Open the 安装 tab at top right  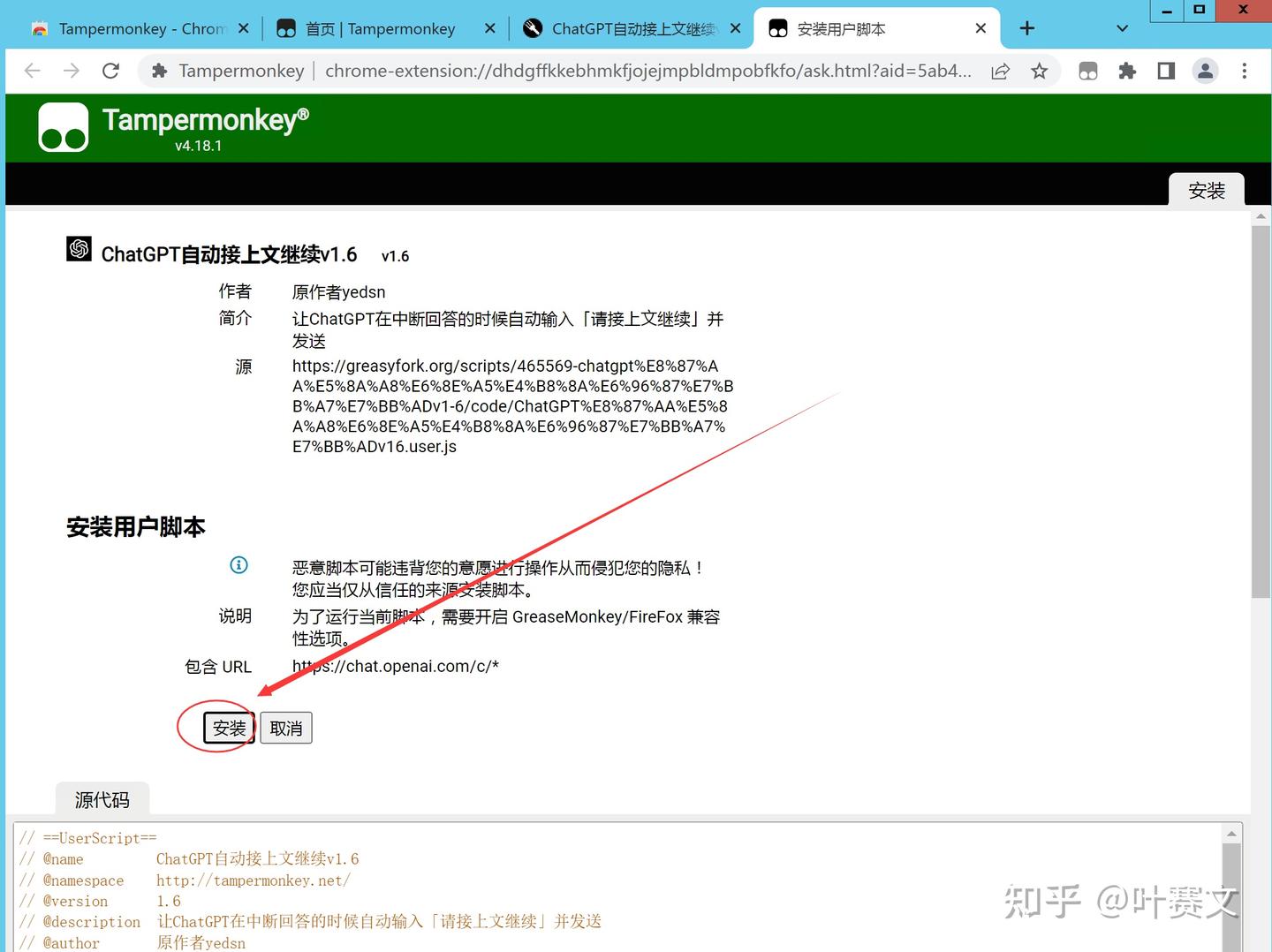[1207, 190]
